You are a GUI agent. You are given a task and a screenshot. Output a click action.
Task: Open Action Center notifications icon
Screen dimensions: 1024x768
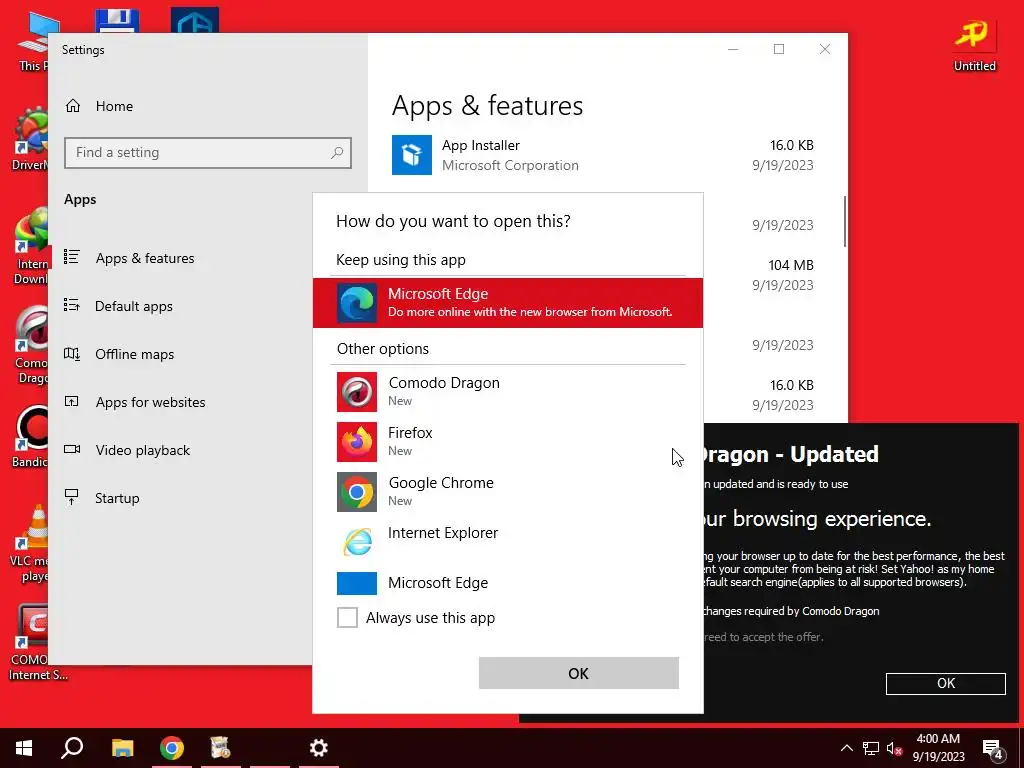point(993,748)
